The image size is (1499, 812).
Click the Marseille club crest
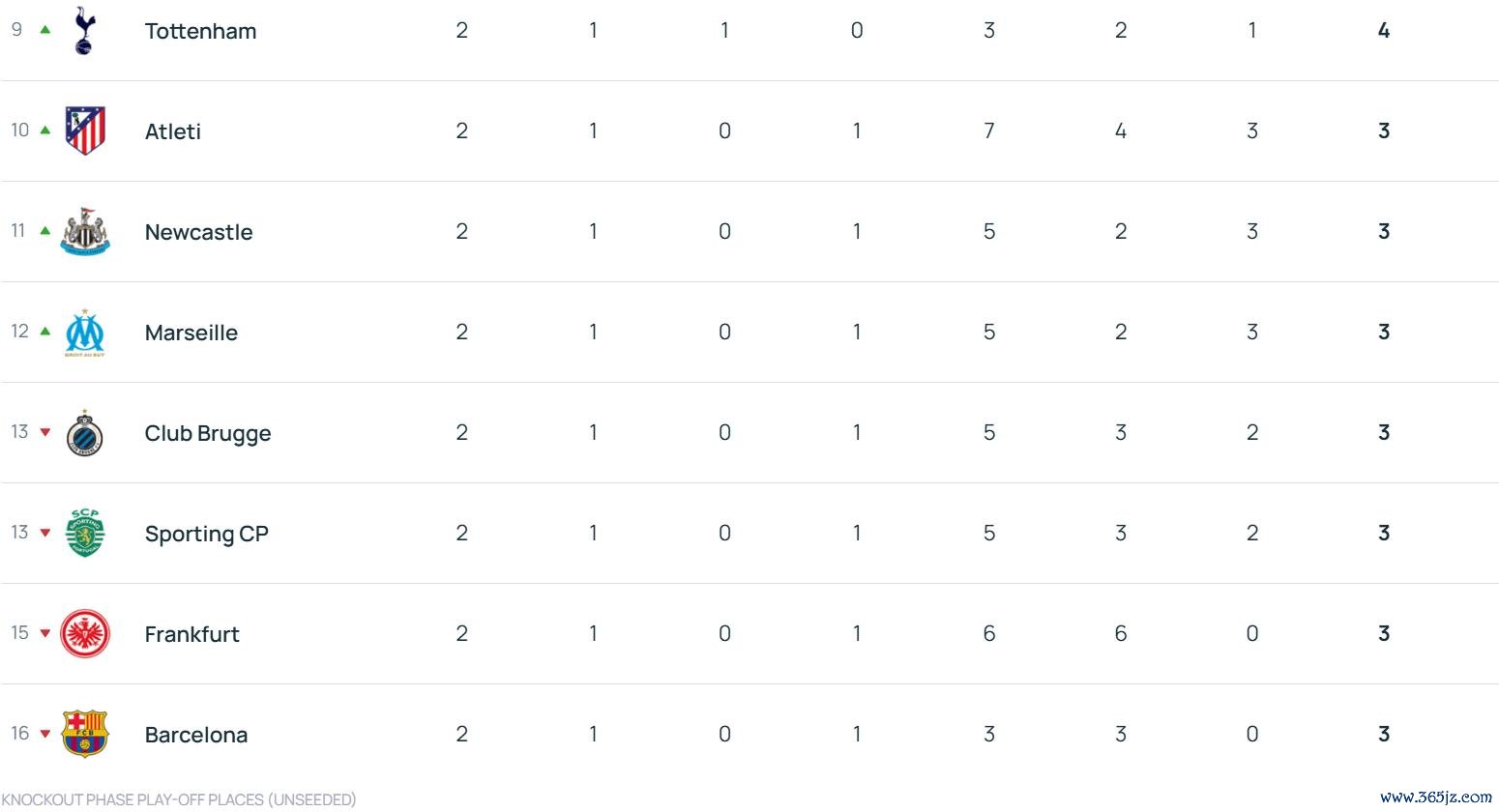click(85, 333)
